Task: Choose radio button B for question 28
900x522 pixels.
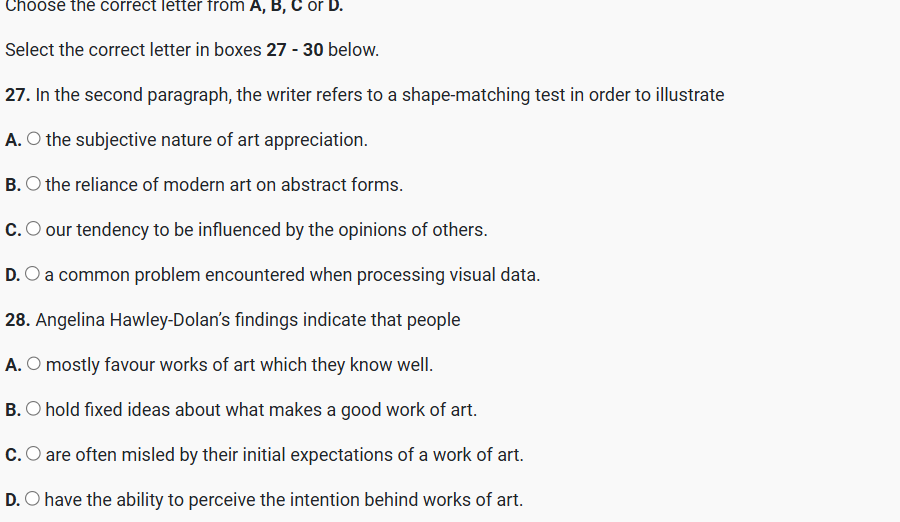Action: (34, 410)
